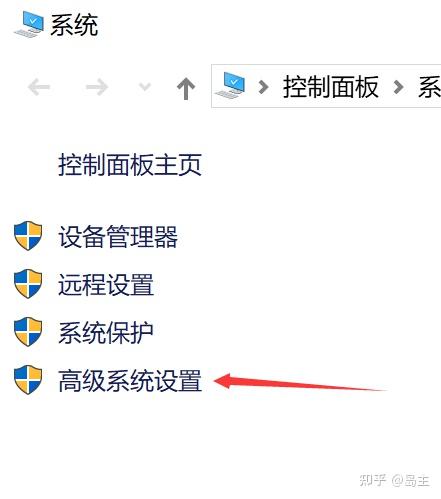Go up one level with up arrow
This screenshot has width=441, height=499.
point(186,89)
